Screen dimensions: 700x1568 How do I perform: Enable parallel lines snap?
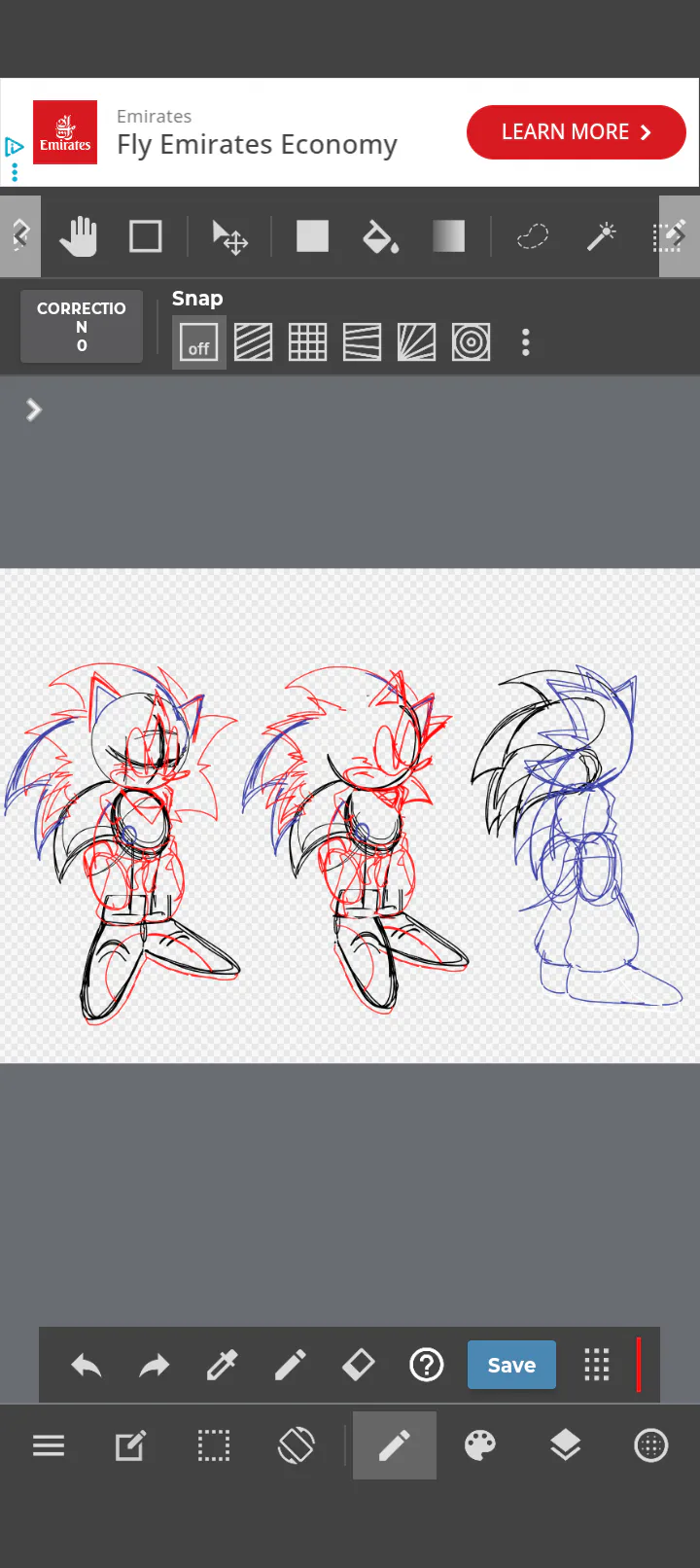(x=254, y=342)
